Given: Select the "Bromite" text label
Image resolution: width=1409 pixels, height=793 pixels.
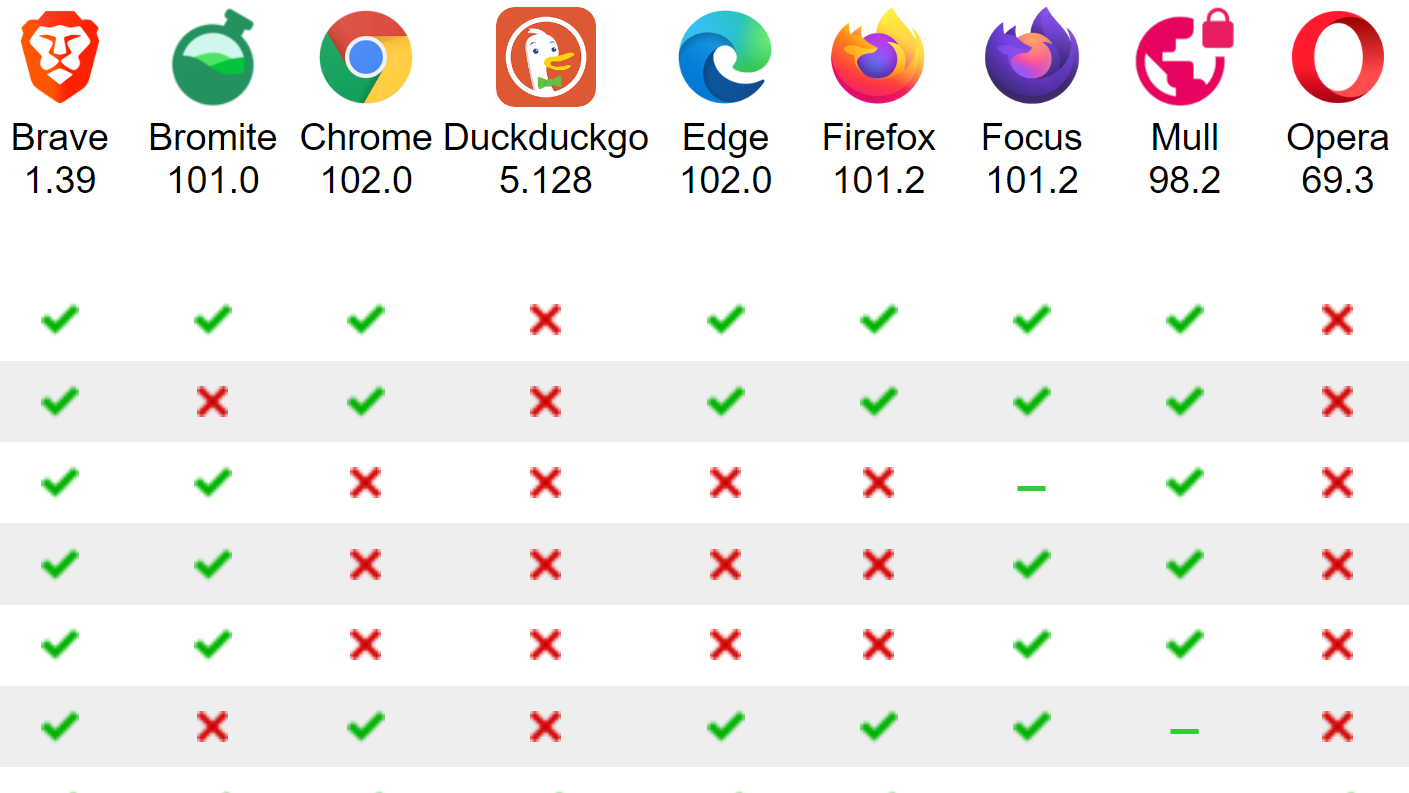Looking at the screenshot, I should point(212,138).
